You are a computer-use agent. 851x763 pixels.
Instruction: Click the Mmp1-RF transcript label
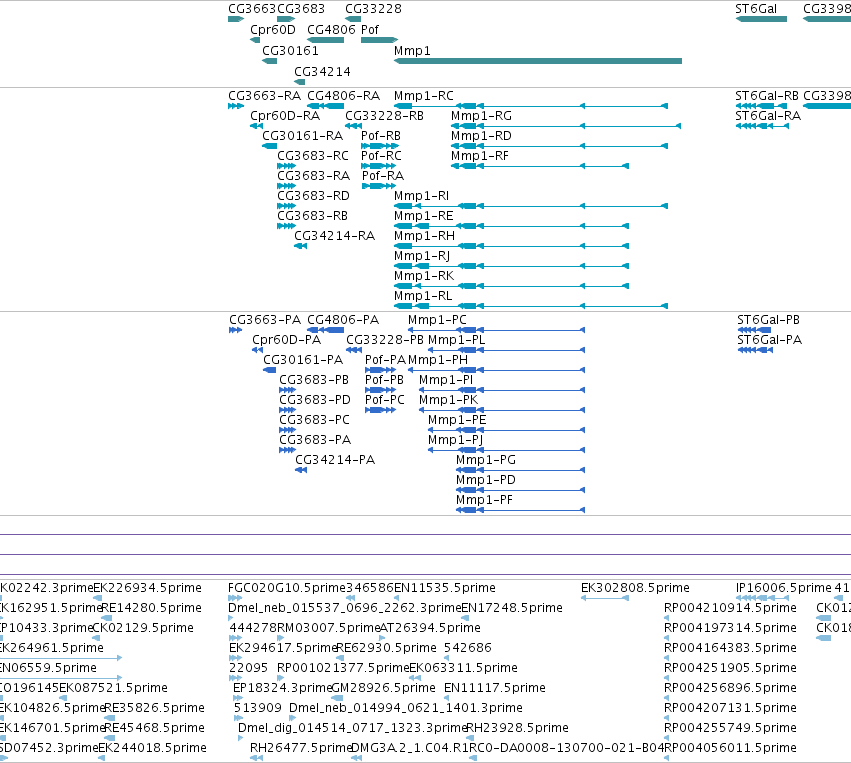click(x=479, y=156)
